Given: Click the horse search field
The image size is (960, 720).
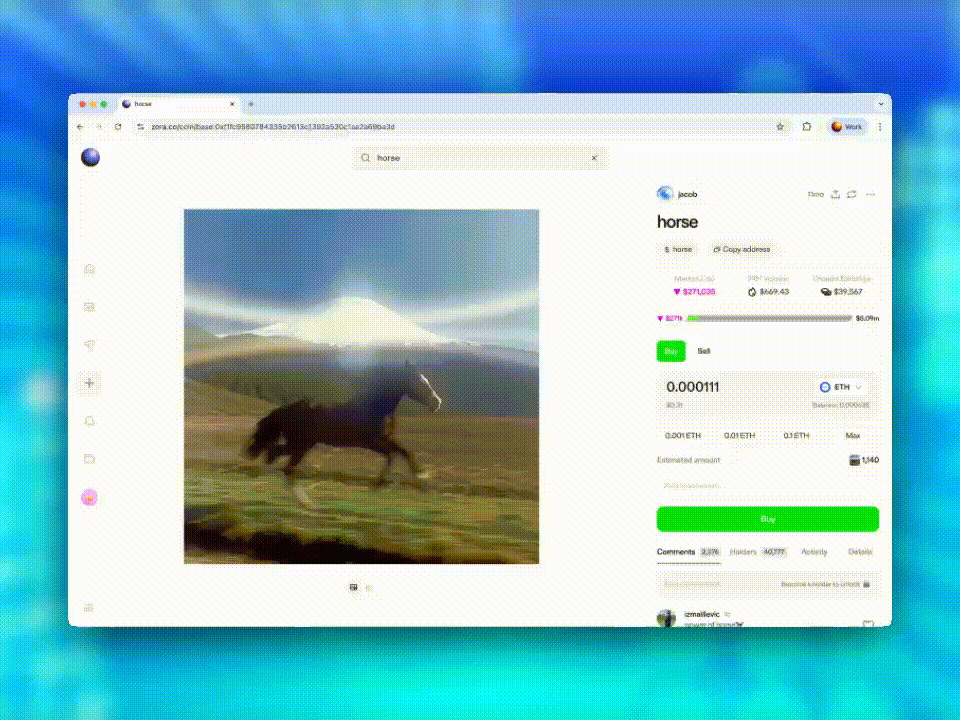Looking at the screenshot, I should (479, 158).
